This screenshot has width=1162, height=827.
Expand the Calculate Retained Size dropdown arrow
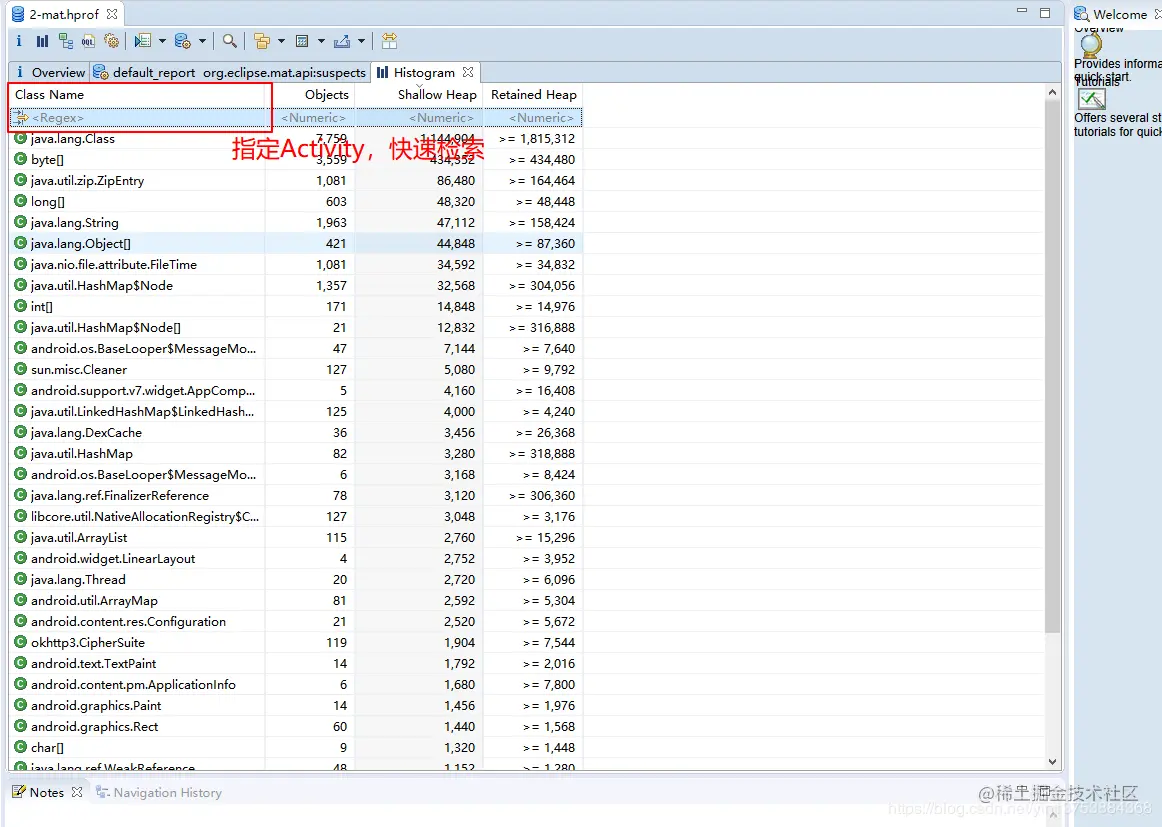pyautogui.click(x=321, y=41)
